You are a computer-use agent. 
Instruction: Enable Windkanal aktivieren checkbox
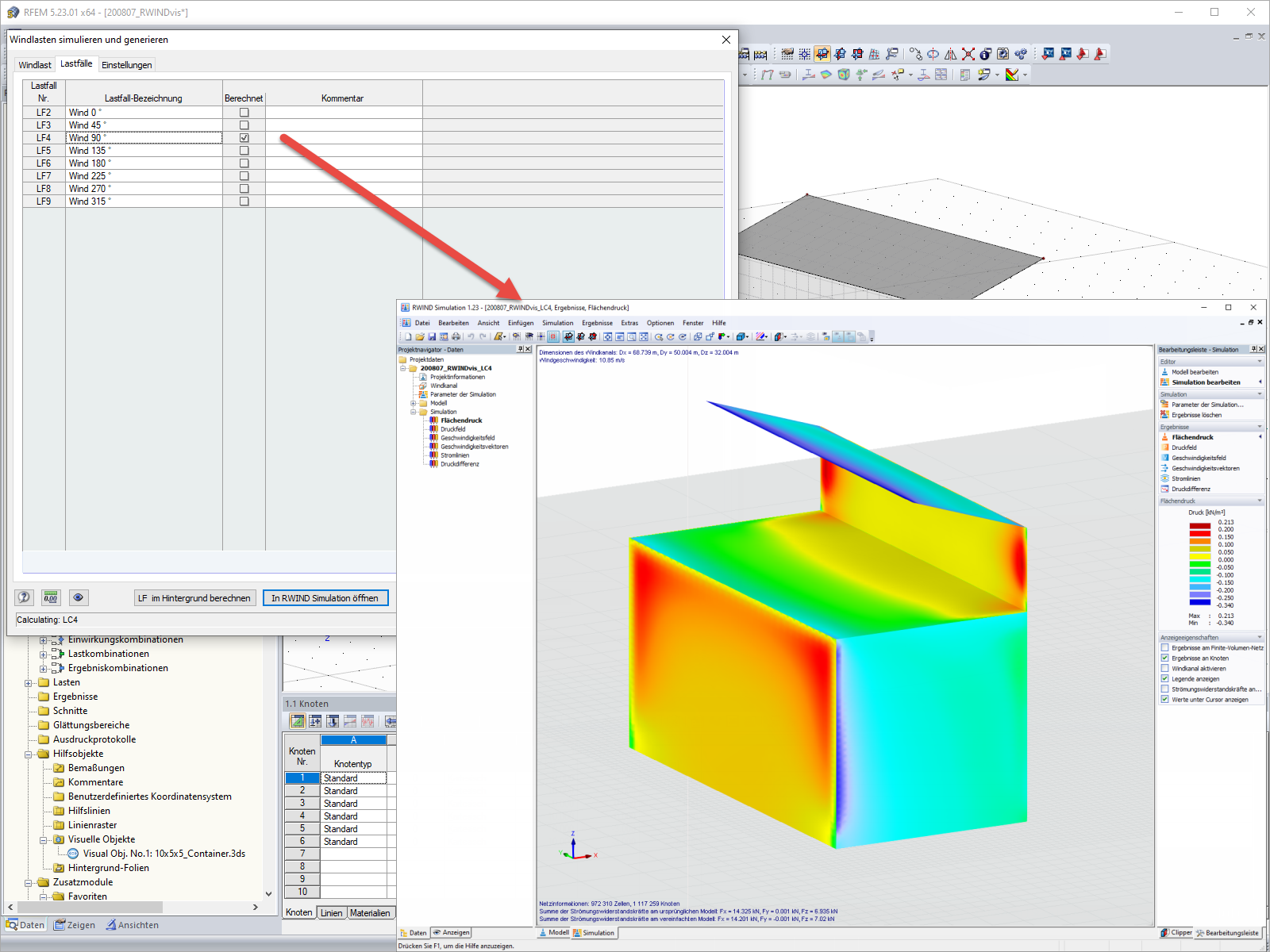click(1164, 669)
